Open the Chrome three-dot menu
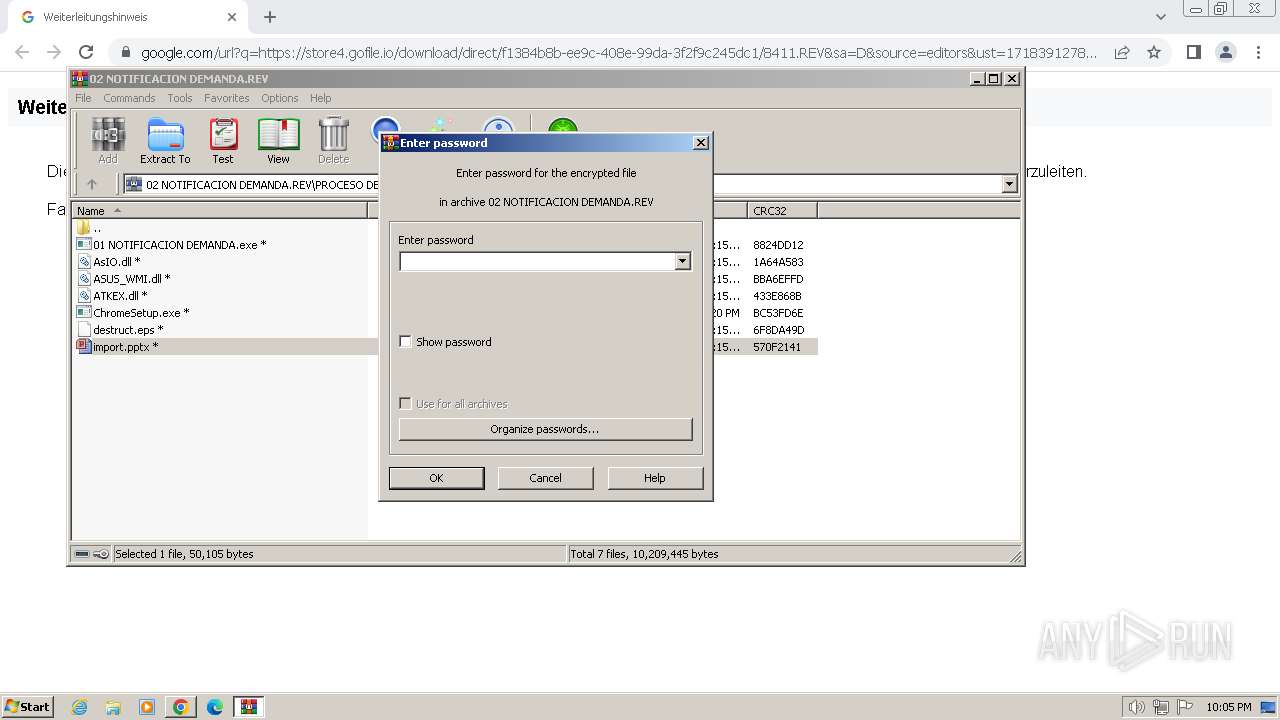 (x=1257, y=52)
